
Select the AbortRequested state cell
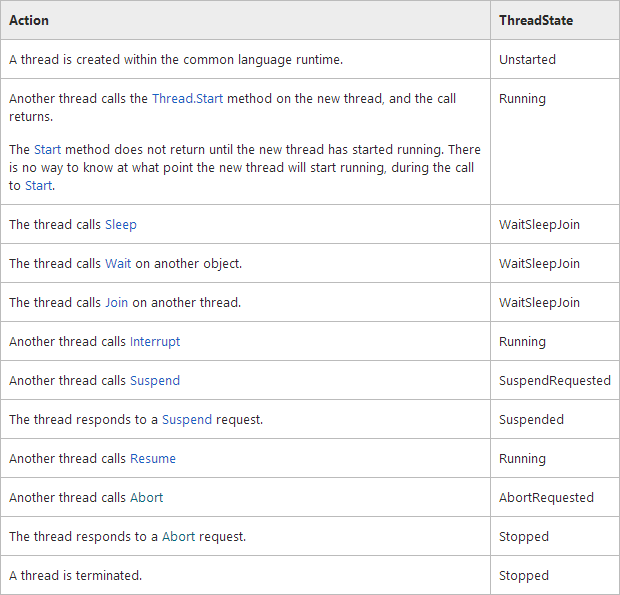pos(546,498)
